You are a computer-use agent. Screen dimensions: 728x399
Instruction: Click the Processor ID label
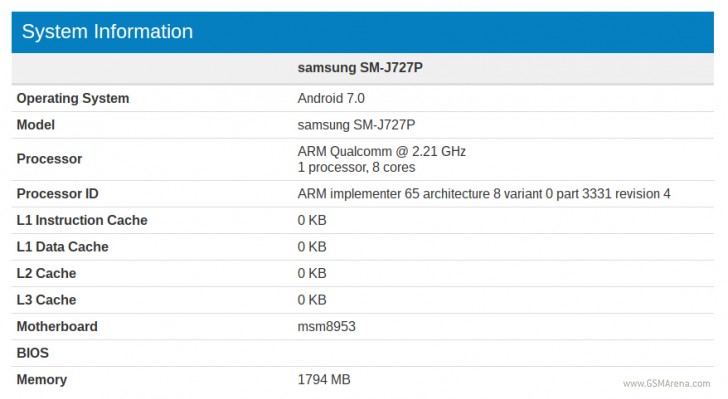[58, 194]
